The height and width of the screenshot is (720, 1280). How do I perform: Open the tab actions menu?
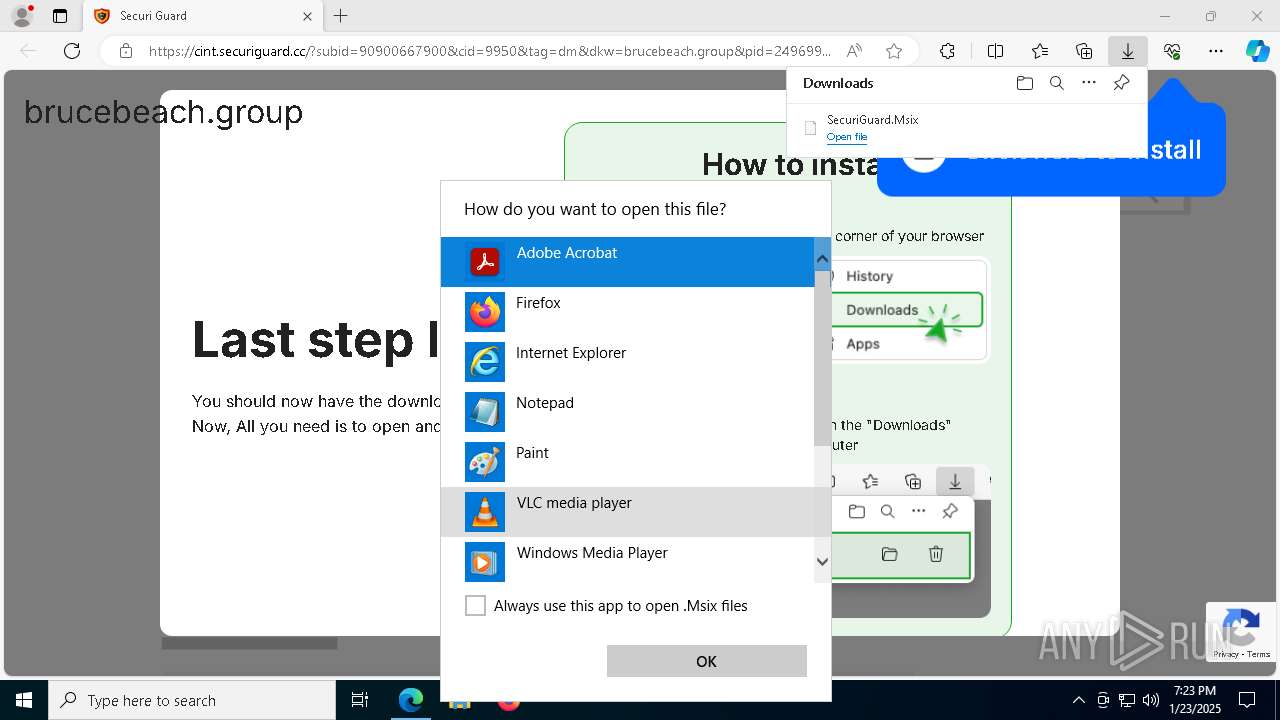[60, 16]
